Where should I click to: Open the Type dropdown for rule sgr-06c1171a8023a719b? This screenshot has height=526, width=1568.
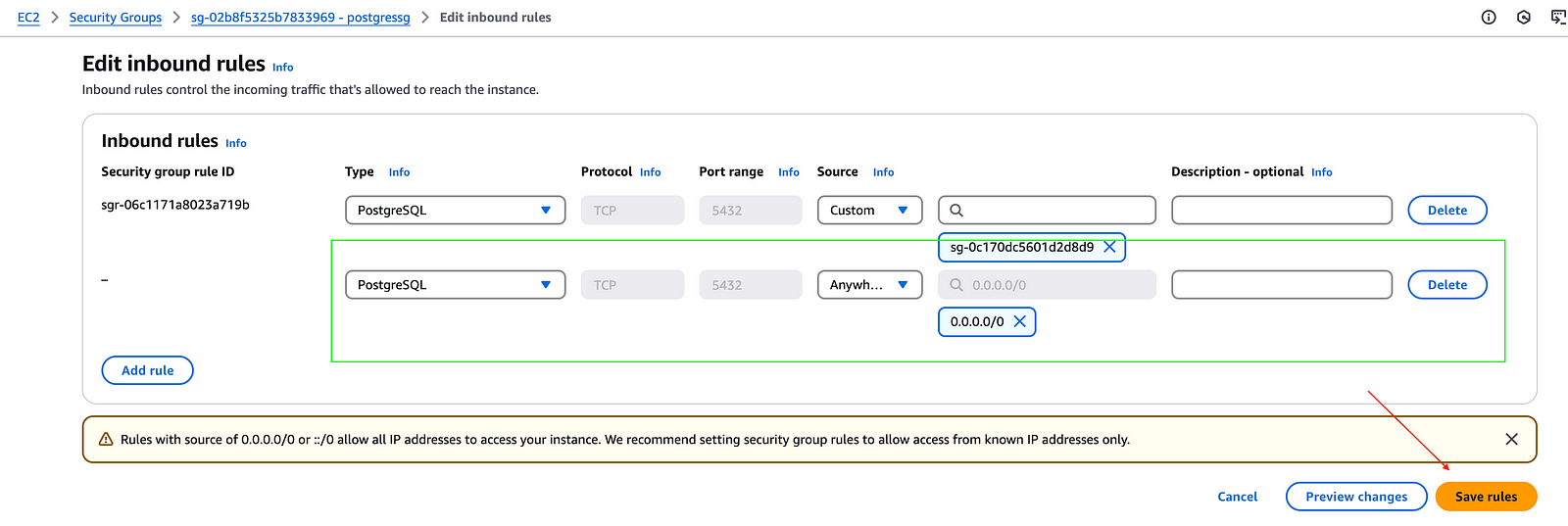pyautogui.click(x=455, y=211)
